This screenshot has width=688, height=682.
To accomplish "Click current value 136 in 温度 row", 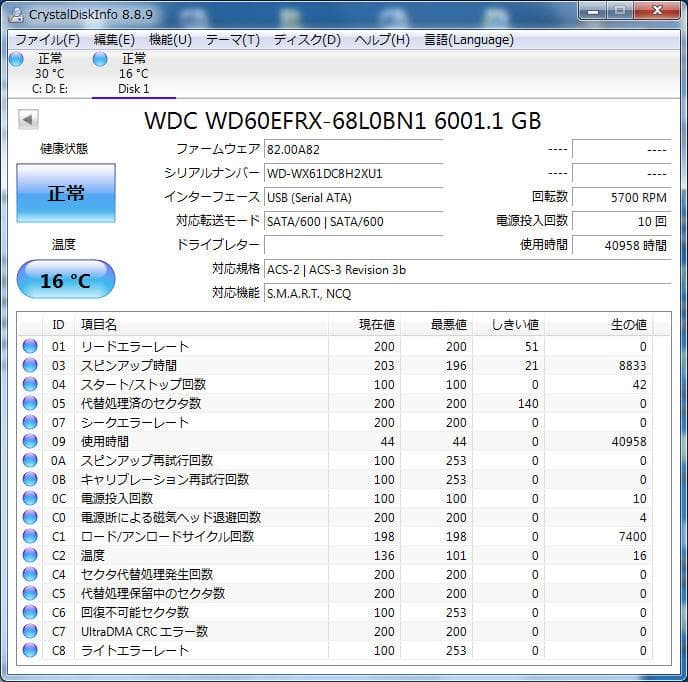I will [x=384, y=556].
